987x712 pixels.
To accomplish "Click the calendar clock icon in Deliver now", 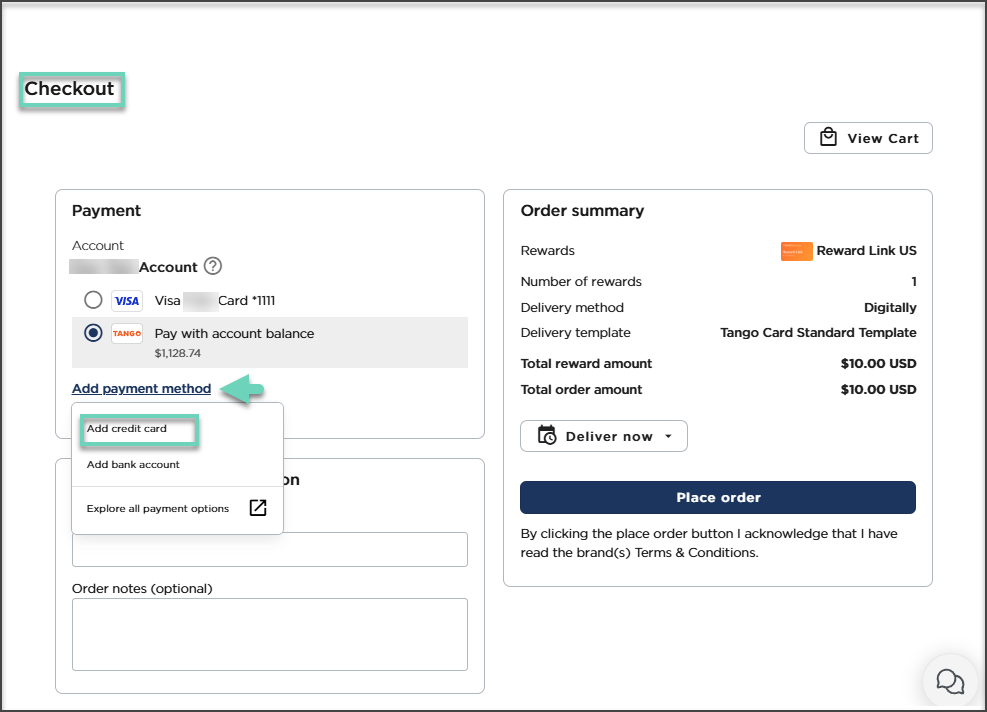I will [x=547, y=436].
